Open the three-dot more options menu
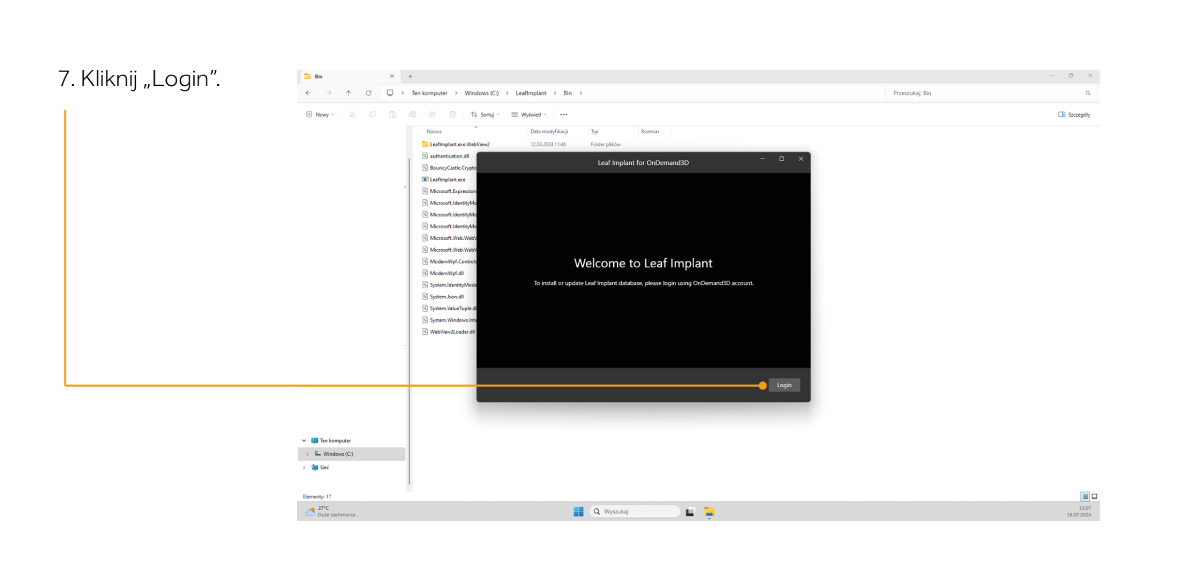Viewport: 1200px width, 585px height. (563, 114)
